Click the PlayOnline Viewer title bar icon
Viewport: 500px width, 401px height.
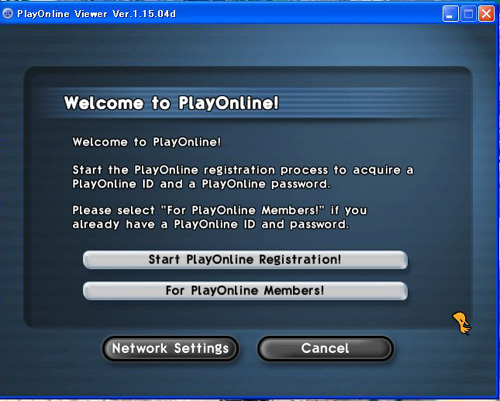pos(7,14)
